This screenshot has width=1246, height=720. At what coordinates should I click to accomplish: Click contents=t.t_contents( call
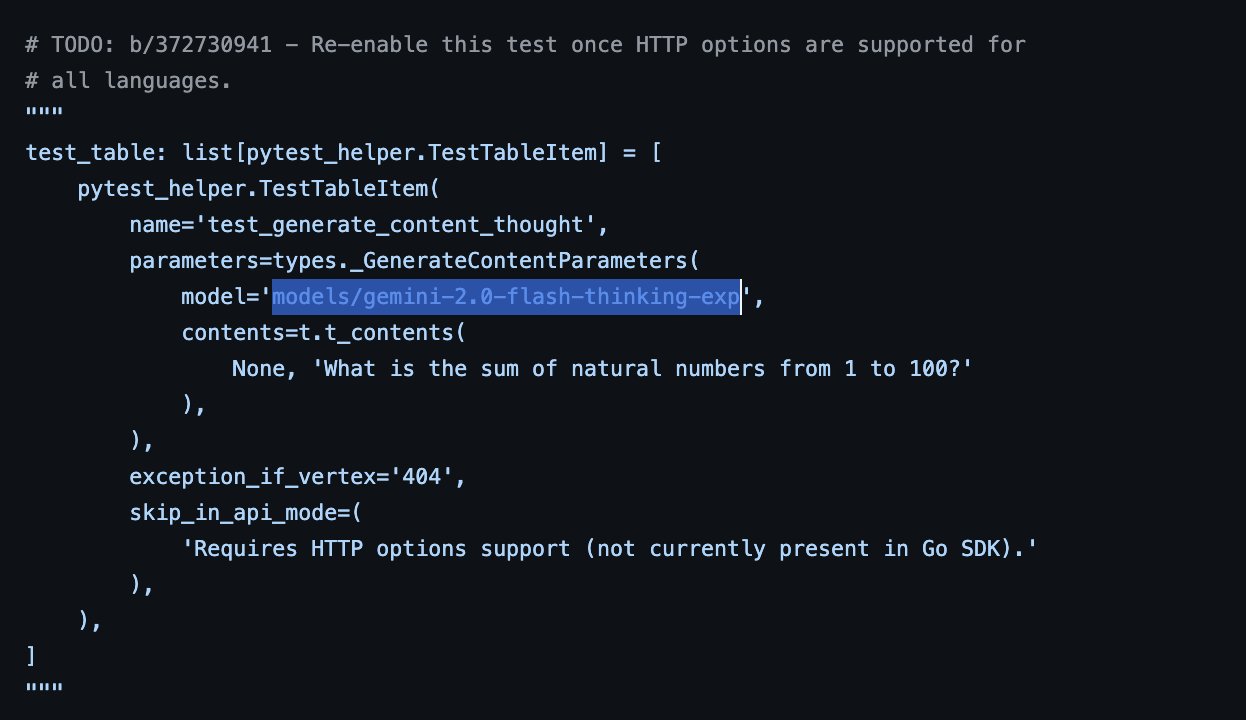point(324,333)
